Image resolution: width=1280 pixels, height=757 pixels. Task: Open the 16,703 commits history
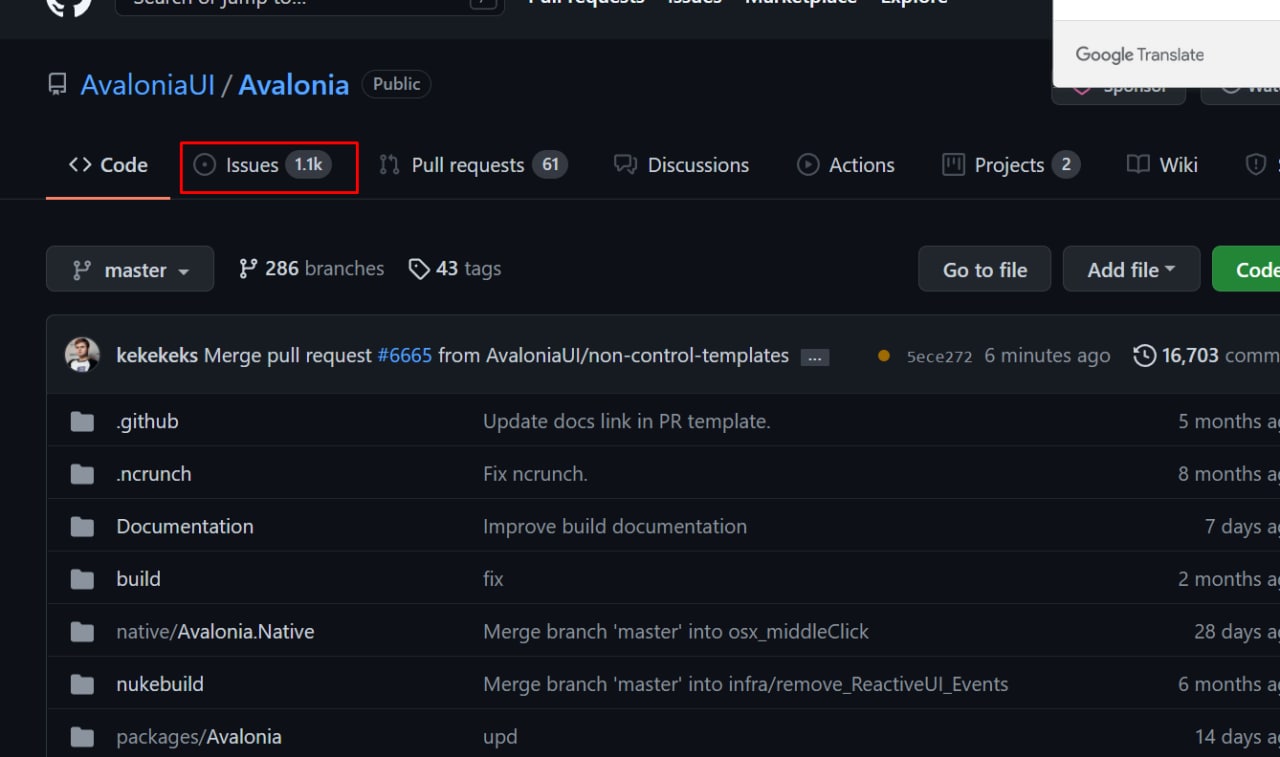point(1206,355)
